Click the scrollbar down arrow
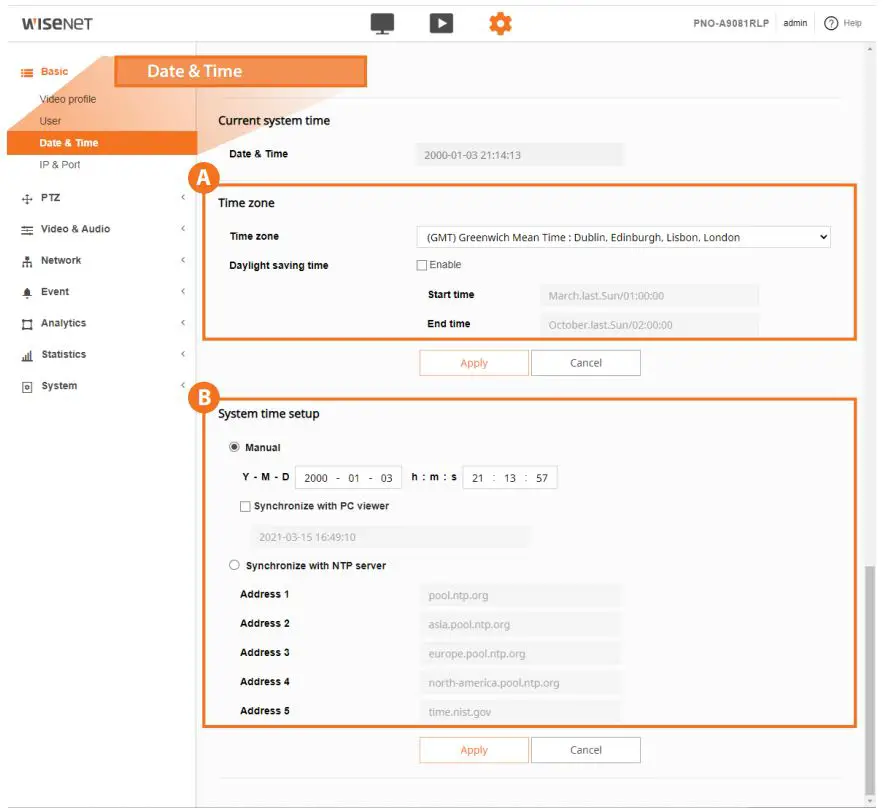This screenshot has height=810, width=884. tap(870, 802)
